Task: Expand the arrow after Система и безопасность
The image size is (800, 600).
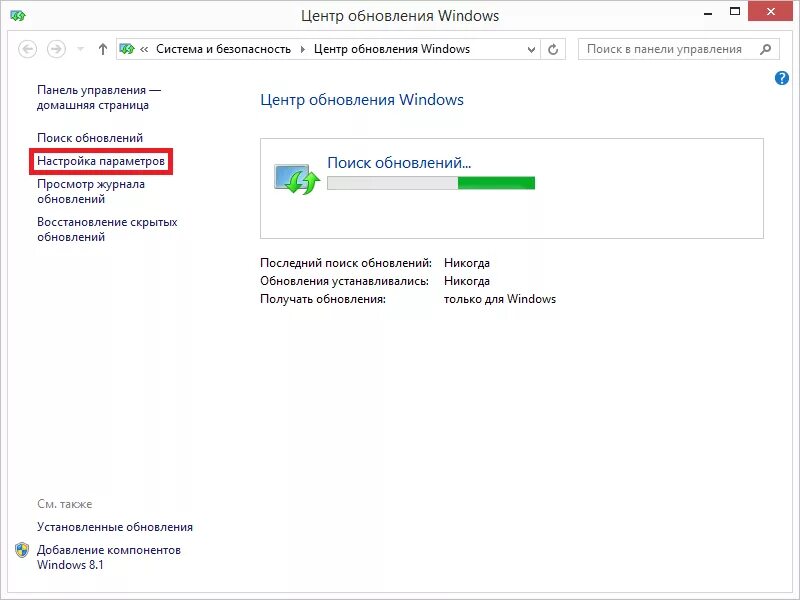Action: 303,49
